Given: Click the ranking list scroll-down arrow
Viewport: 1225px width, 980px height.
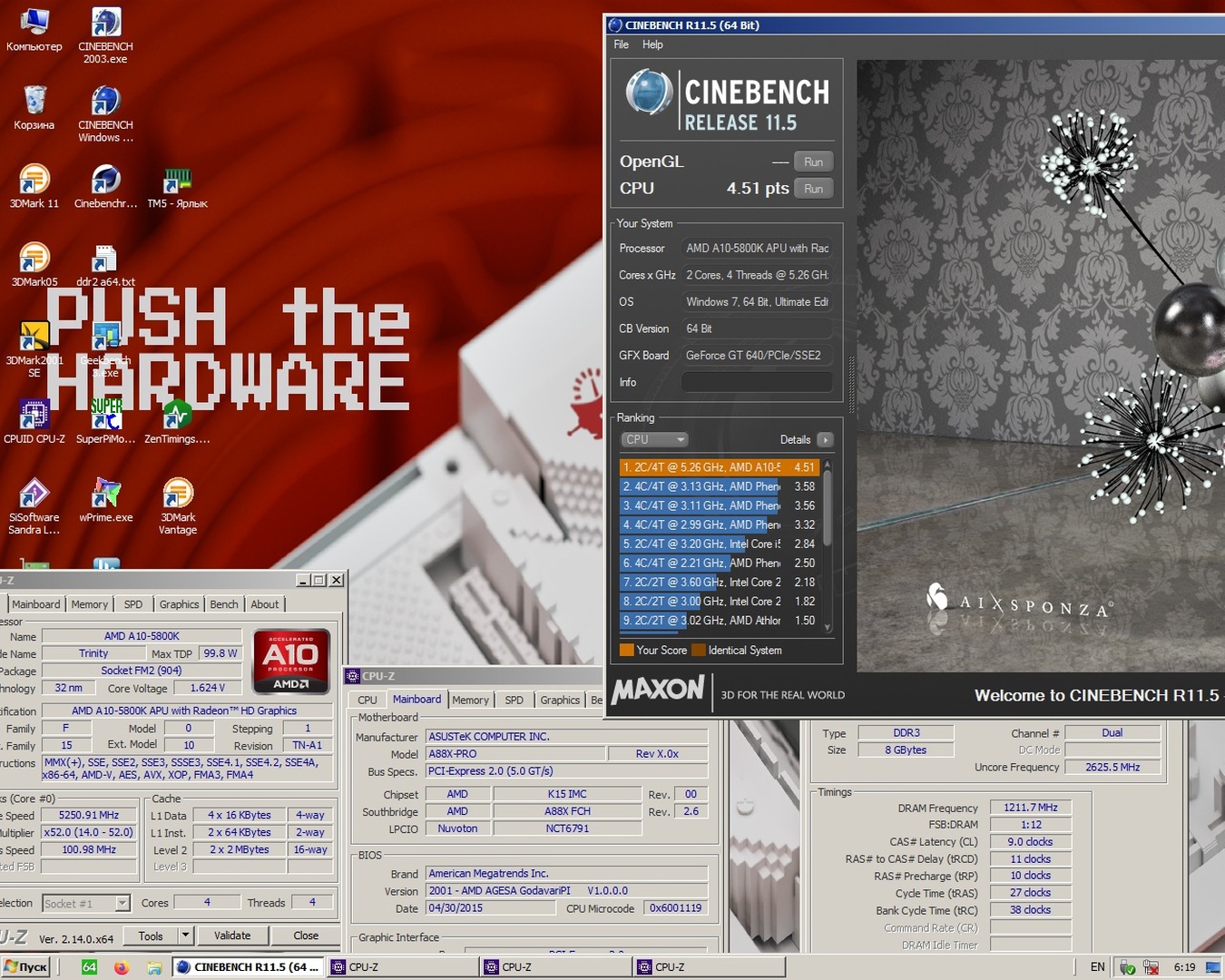Looking at the screenshot, I should pyautogui.click(x=827, y=627).
